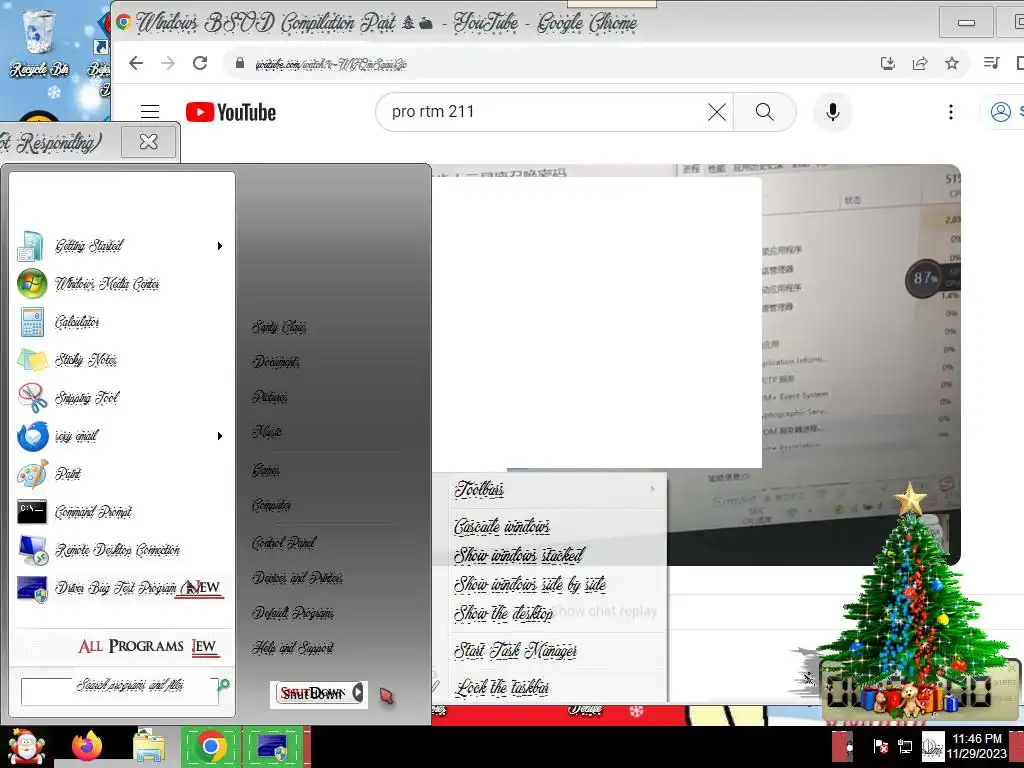
Task: Open Action Center flag in tray
Action: point(880,746)
